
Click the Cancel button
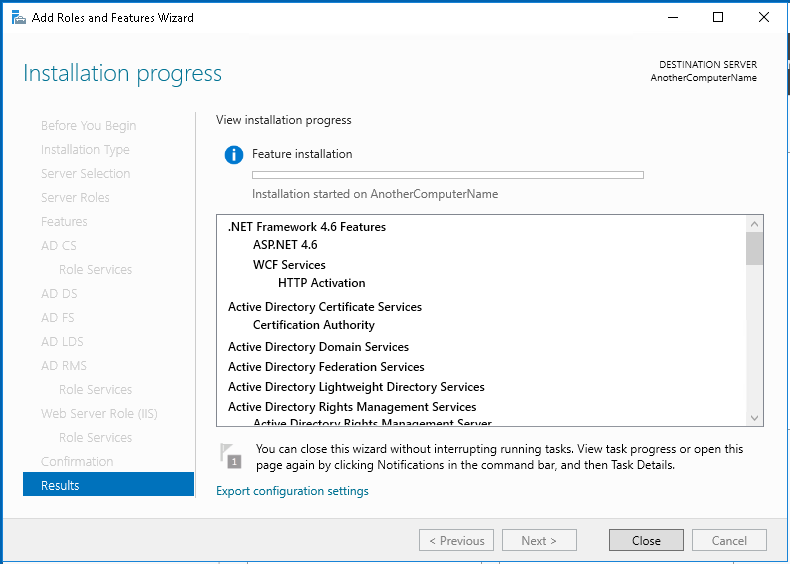click(729, 540)
